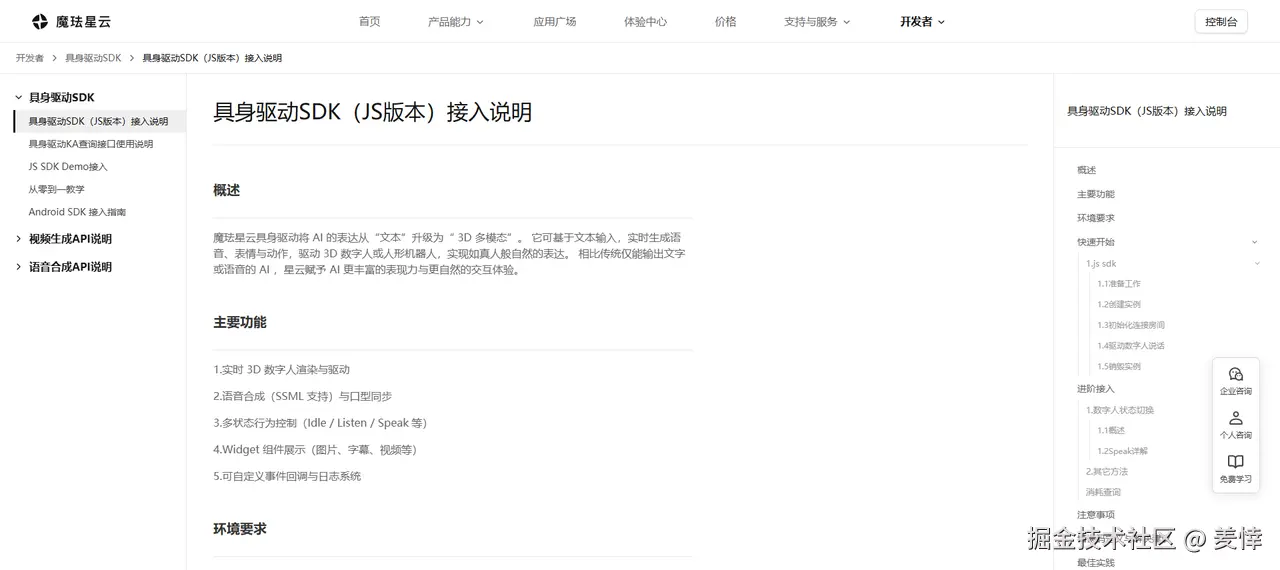Collapse 快速开始 chevron in outline
The height and width of the screenshot is (570, 1280).
pyautogui.click(x=1255, y=242)
